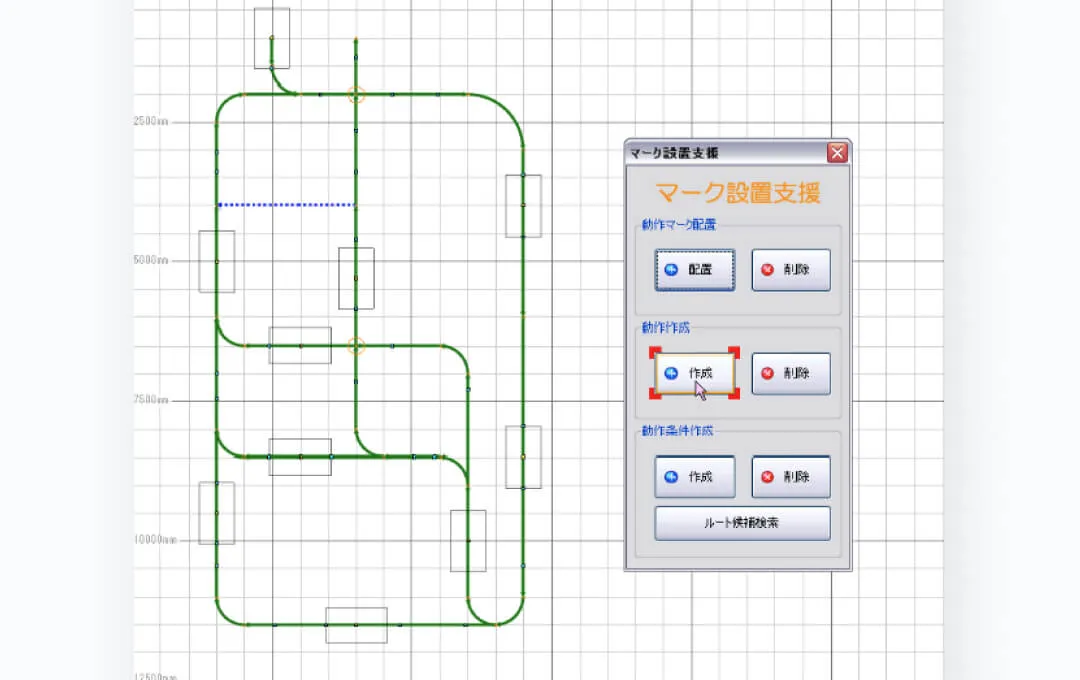Select lower rectangle on left-side track
This screenshot has width=1080, height=680.
coord(217,513)
